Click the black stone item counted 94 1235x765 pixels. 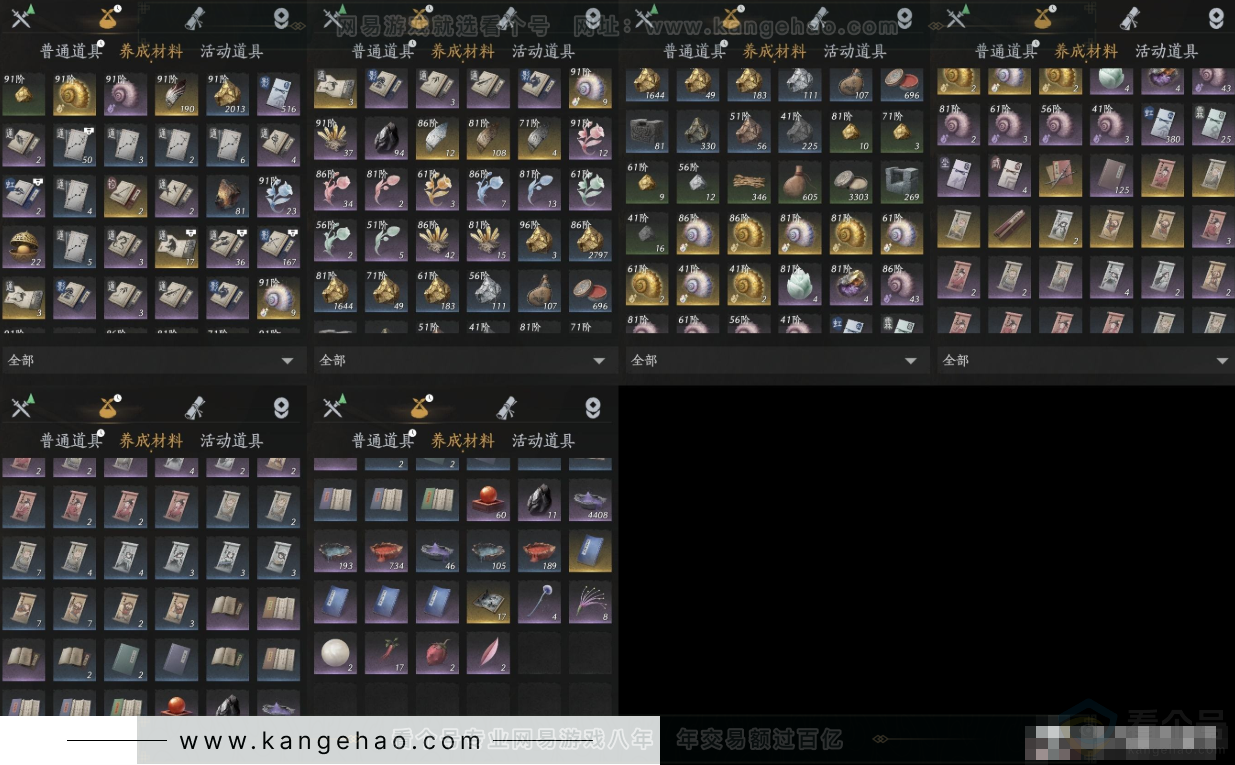pos(387,138)
